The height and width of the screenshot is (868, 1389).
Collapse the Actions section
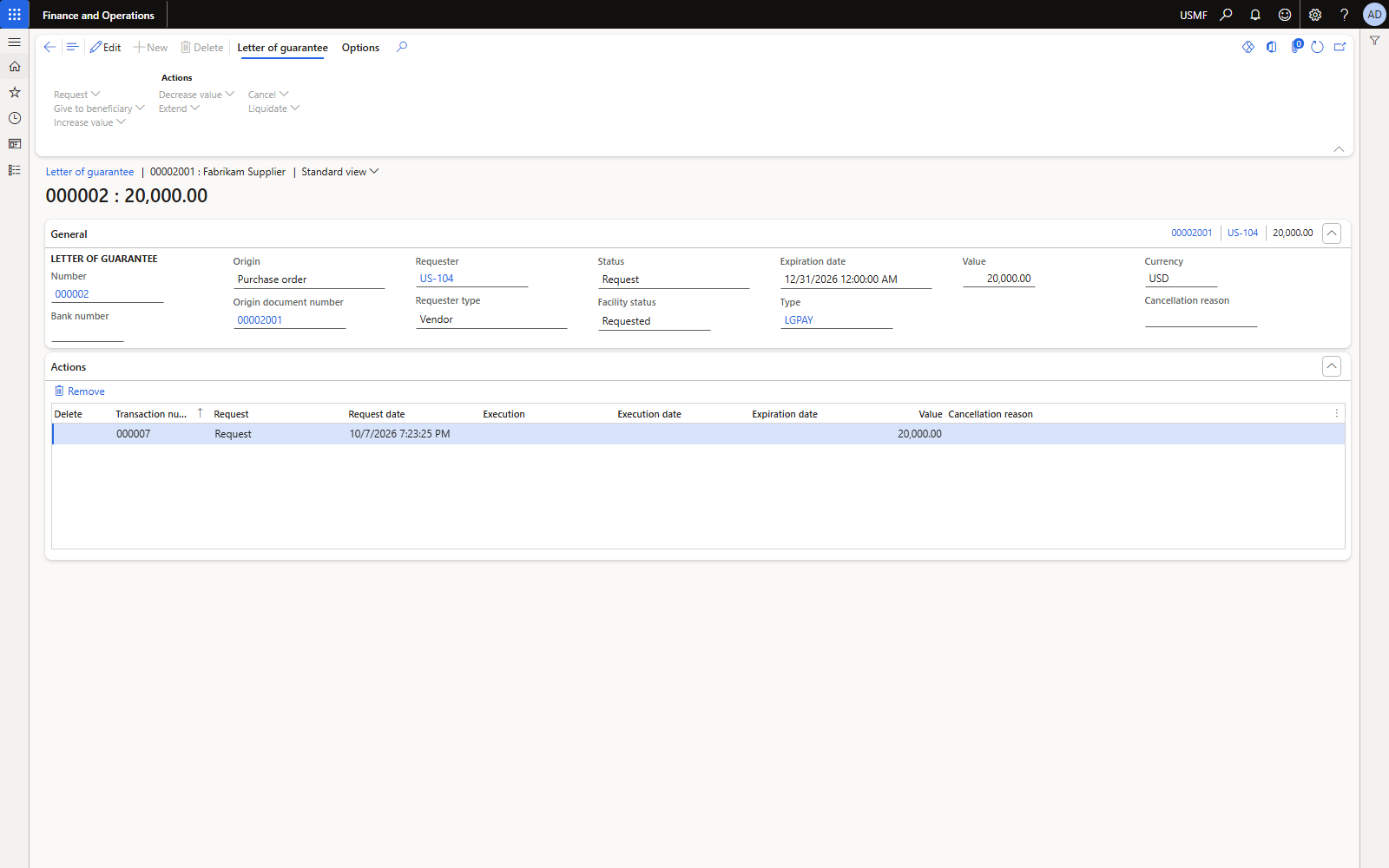[x=1332, y=366]
